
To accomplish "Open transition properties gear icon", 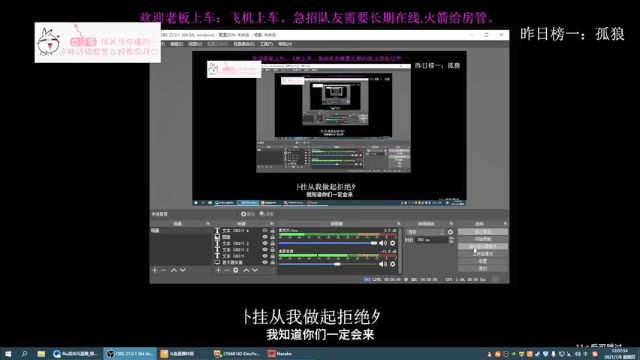I will point(450,232).
